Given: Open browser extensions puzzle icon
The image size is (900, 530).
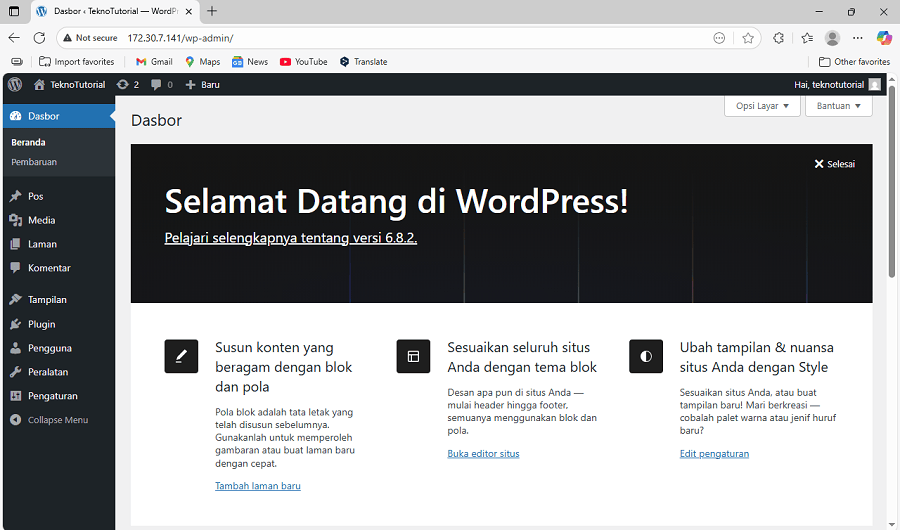Looking at the screenshot, I should coord(778,38).
